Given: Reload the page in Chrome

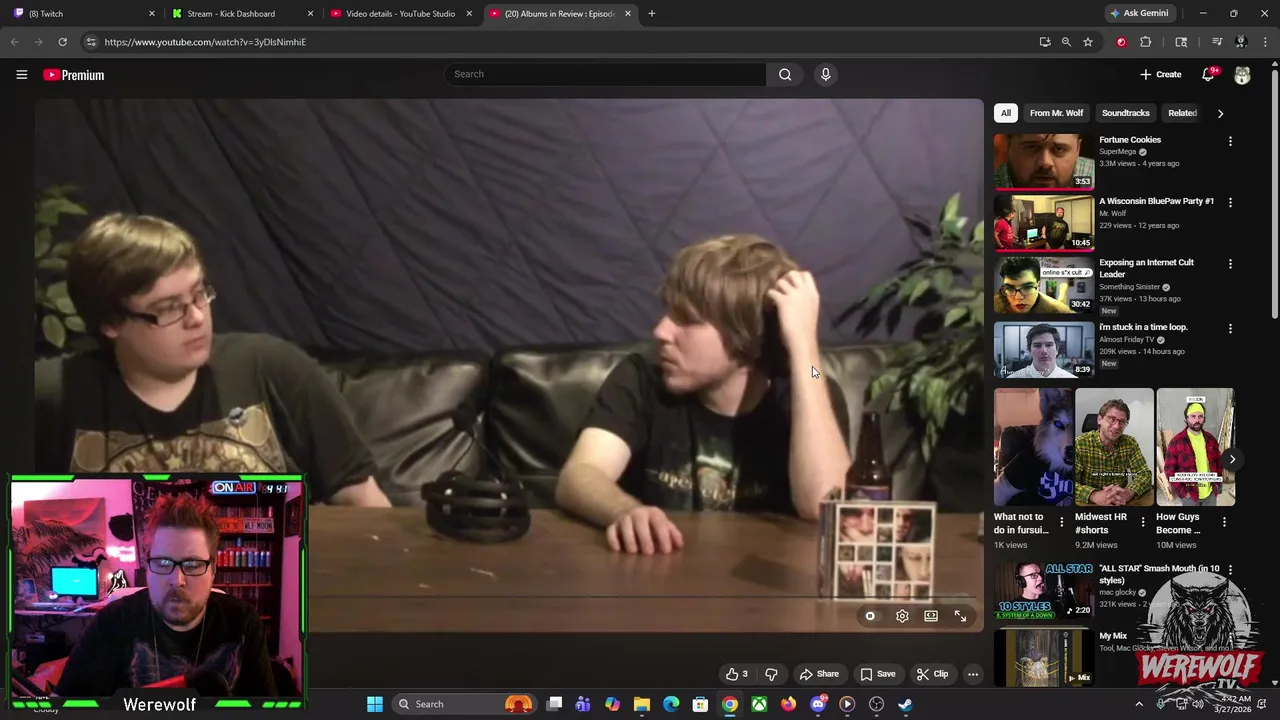Looking at the screenshot, I should pyautogui.click(x=62, y=42).
